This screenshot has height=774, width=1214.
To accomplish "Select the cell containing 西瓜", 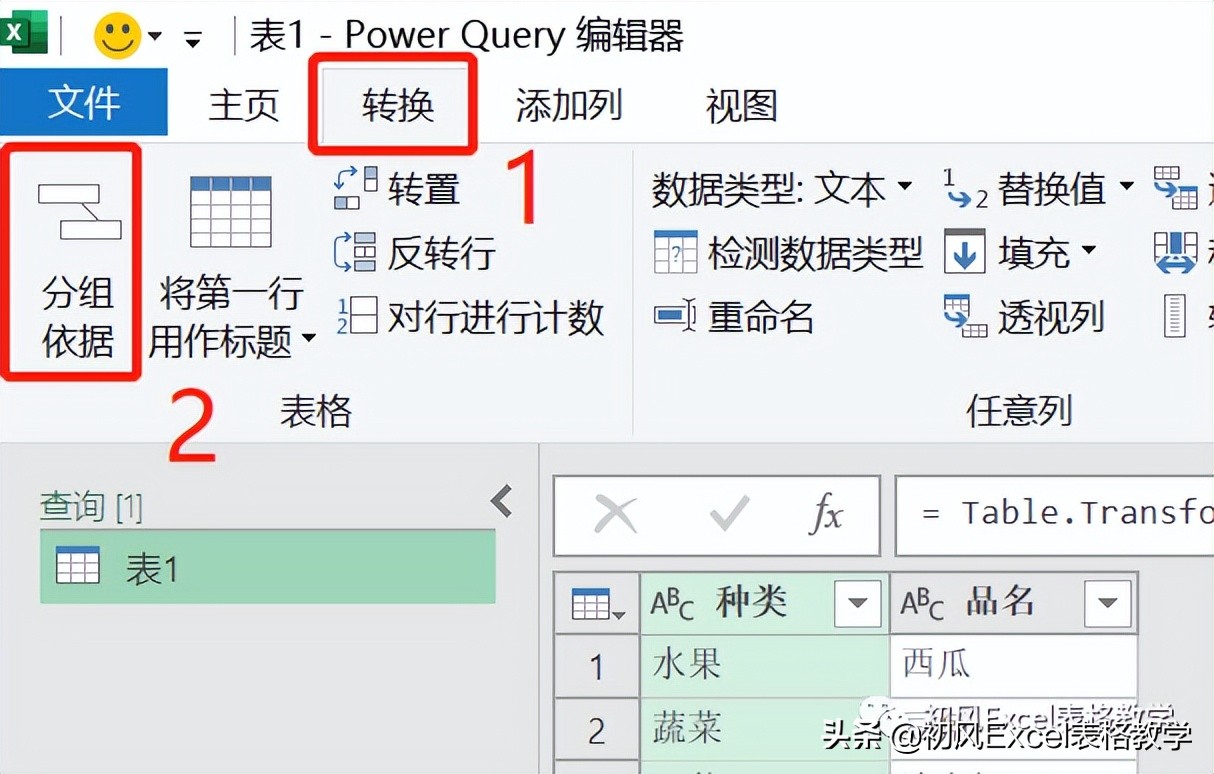I will point(1013,665).
